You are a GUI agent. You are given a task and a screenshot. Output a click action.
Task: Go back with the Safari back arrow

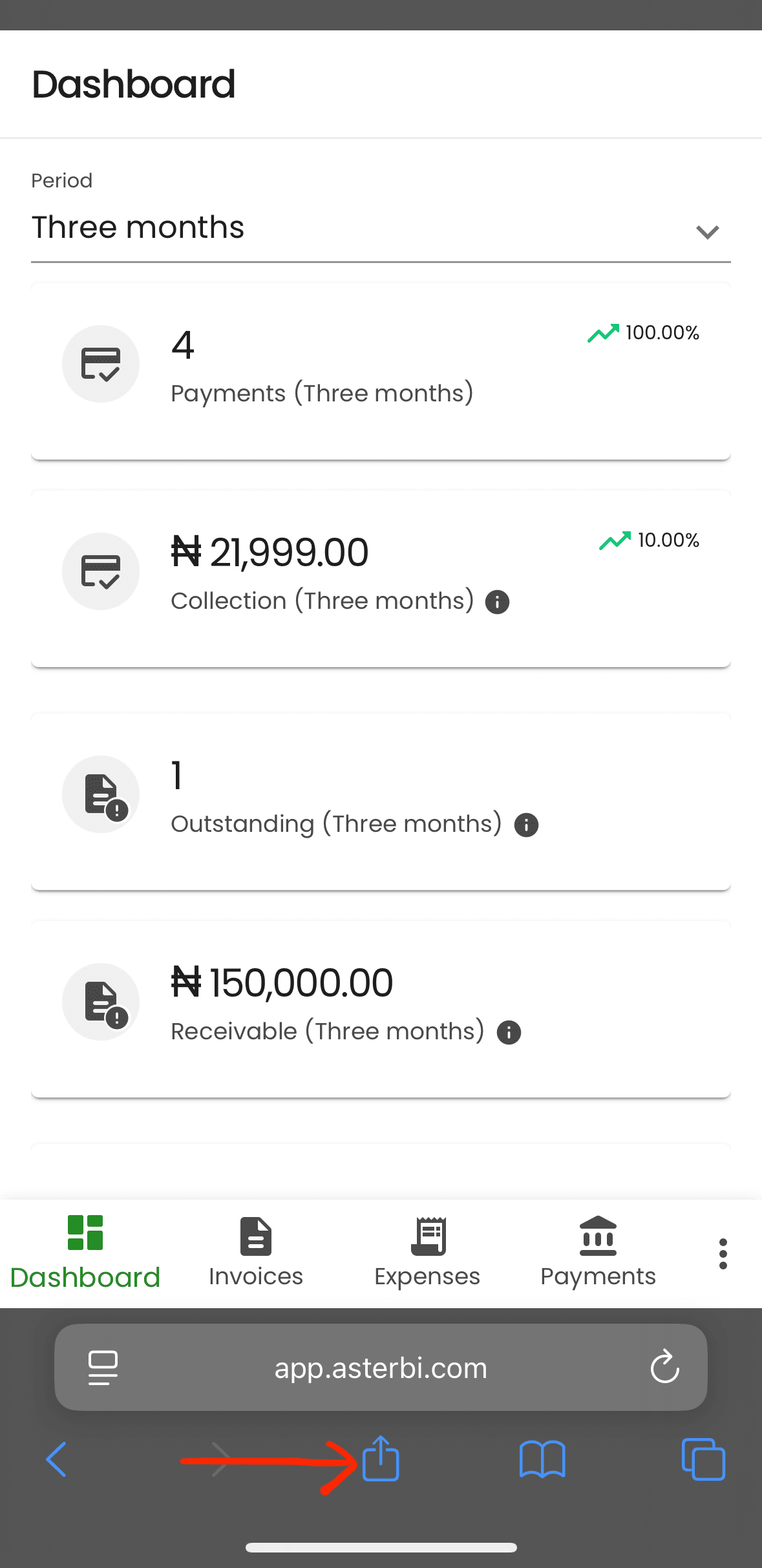(x=57, y=1459)
